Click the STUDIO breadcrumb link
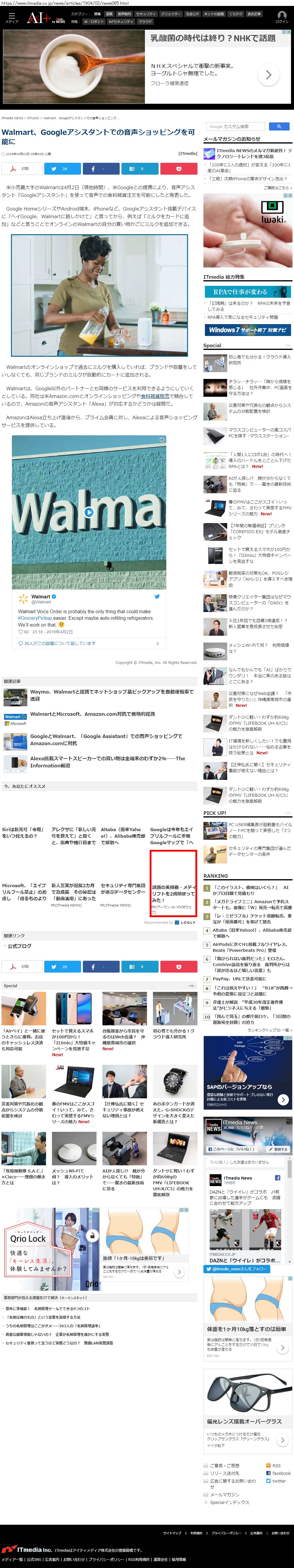Image resolution: width=294 pixels, height=1568 pixels. [33, 118]
